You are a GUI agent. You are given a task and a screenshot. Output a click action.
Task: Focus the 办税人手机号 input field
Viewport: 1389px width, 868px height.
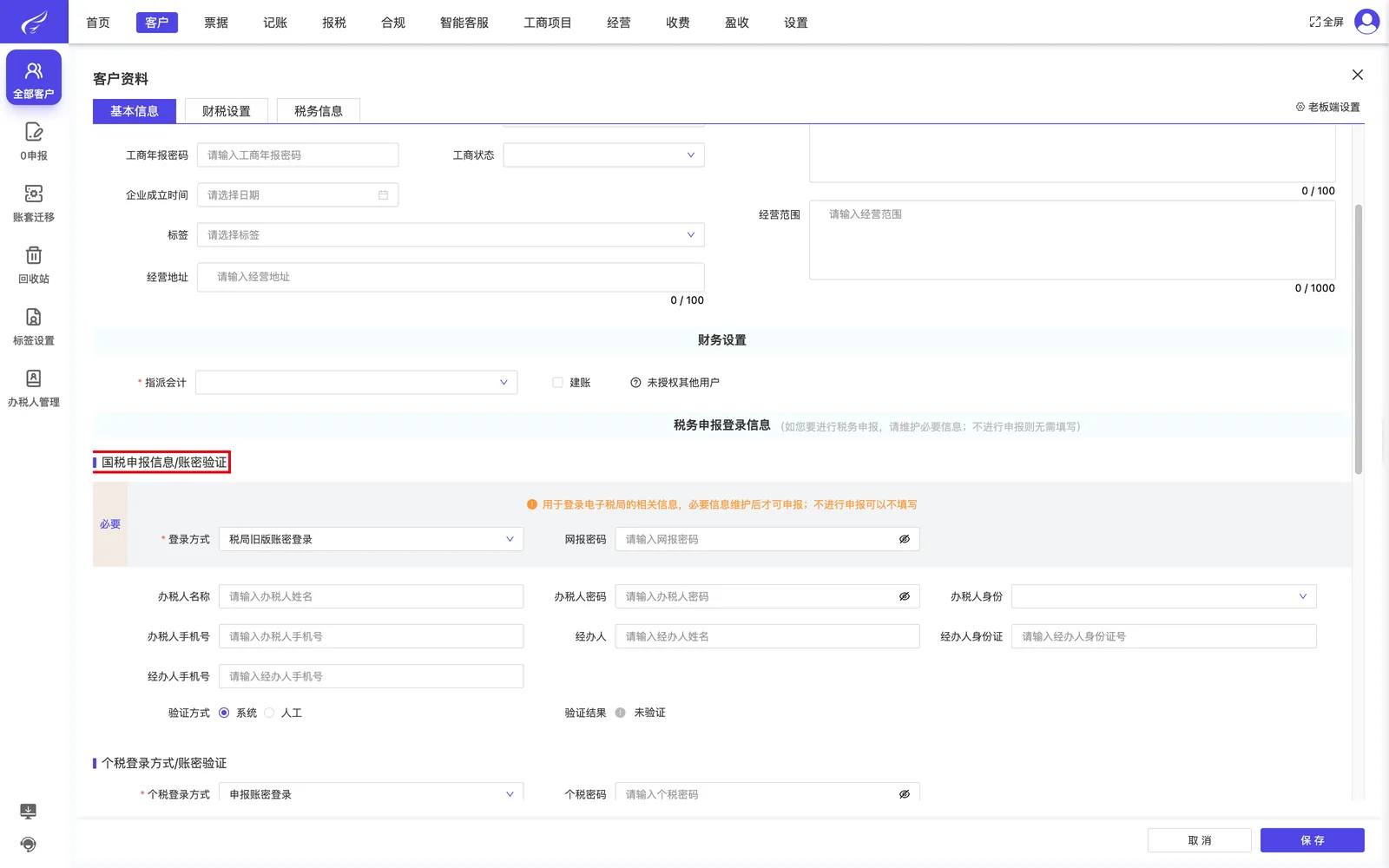tap(371, 636)
